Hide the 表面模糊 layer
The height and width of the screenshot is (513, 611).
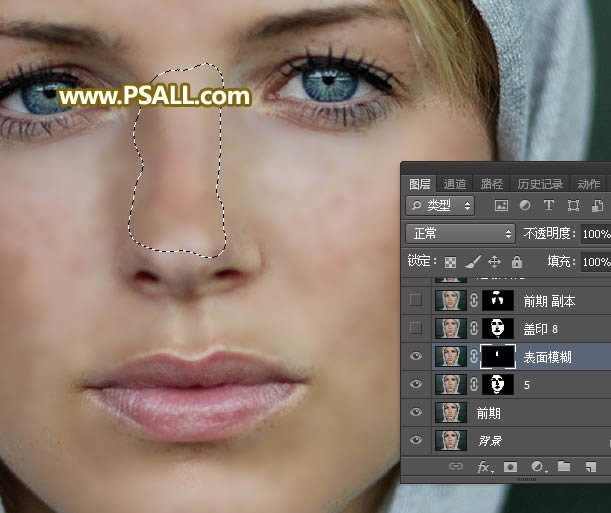click(x=417, y=356)
